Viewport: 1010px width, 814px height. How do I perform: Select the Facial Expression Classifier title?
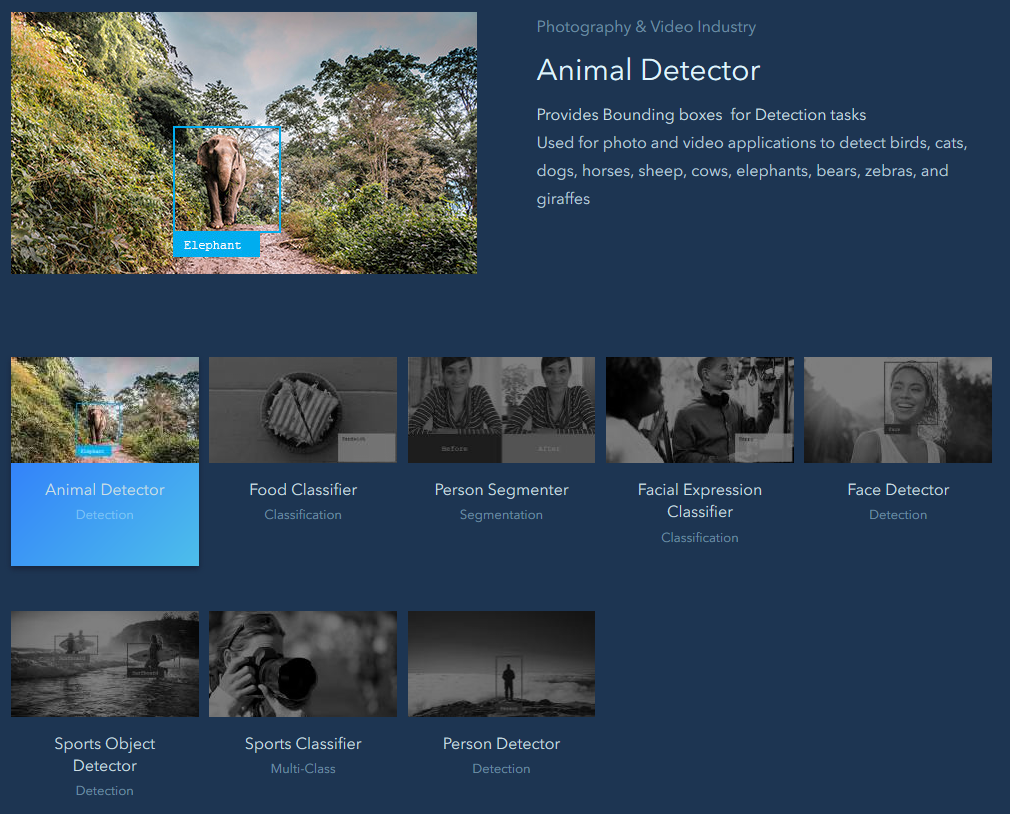(700, 501)
